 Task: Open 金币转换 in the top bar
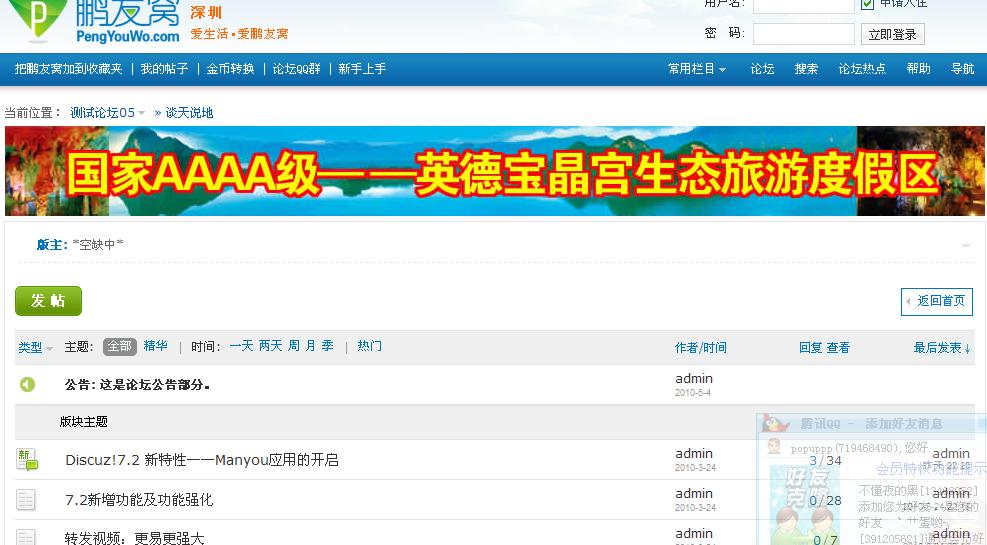click(x=230, y=69)
